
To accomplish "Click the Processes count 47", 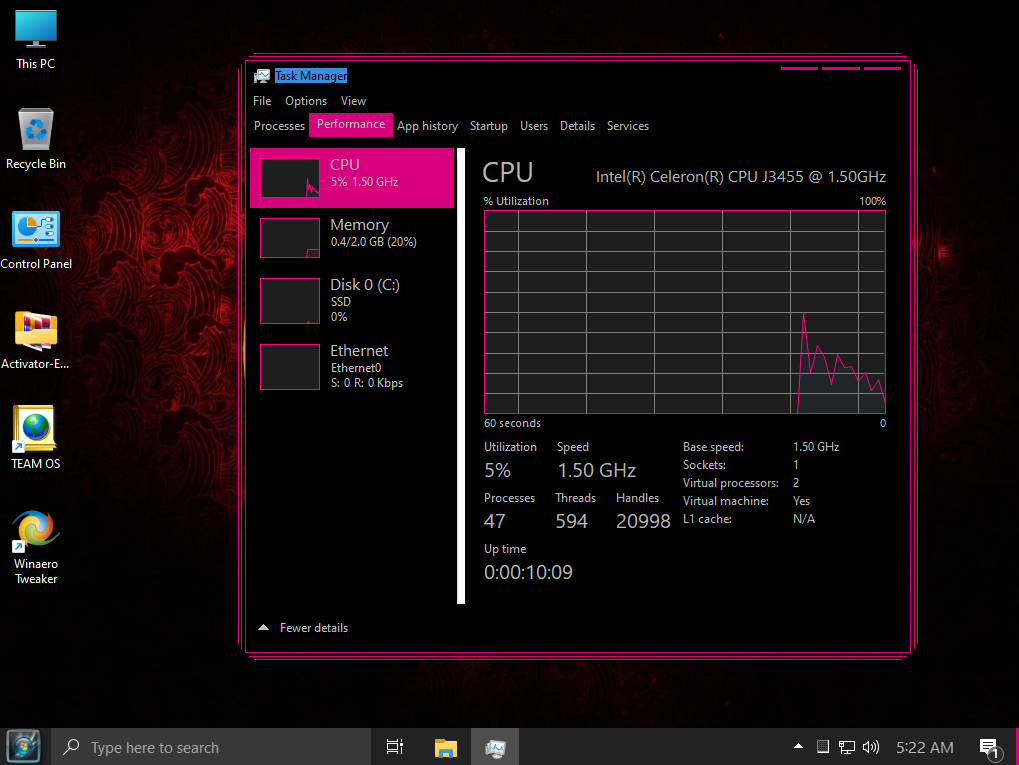I will click(494, 521).
